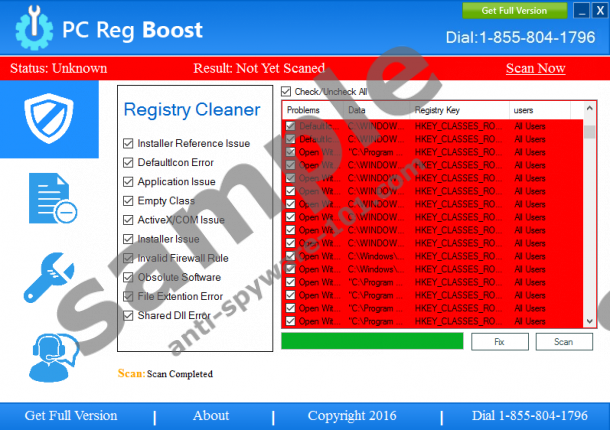Open Get Full Version in the footer
The width and height of the screenshot is (610, 430).
[x=71, y=416]
